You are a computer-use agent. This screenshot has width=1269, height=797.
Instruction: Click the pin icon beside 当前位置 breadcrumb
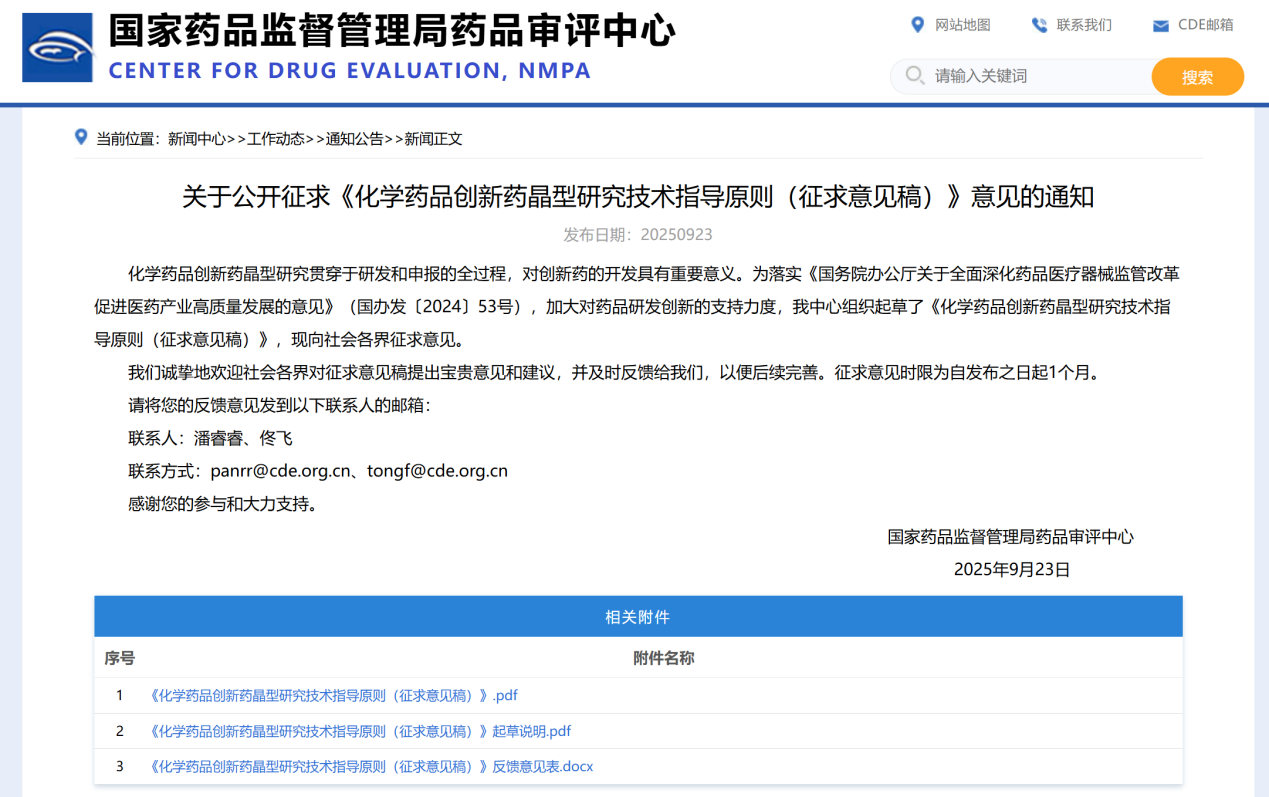pyautogui.click(x=81, y=137)
